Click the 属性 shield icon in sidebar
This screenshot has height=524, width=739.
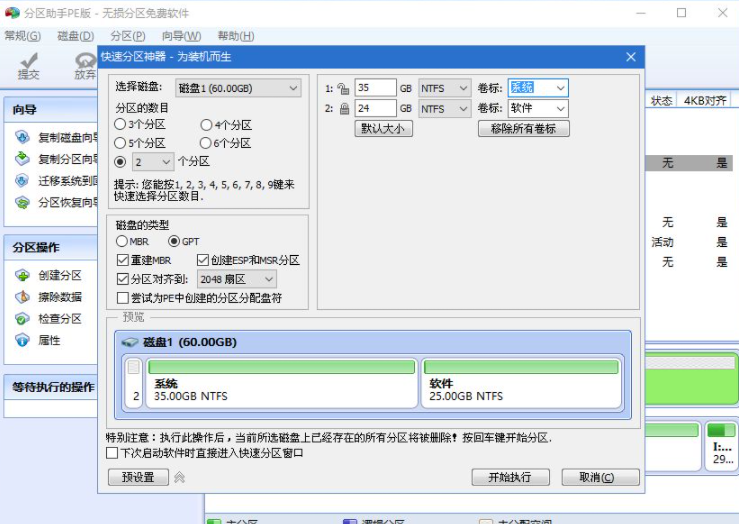pos(22,341)
